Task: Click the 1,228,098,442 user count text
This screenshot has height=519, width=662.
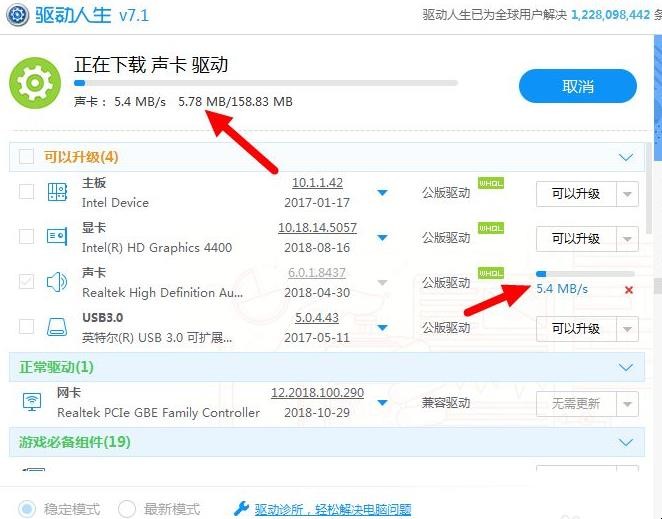Action: [x=610, y=15]
